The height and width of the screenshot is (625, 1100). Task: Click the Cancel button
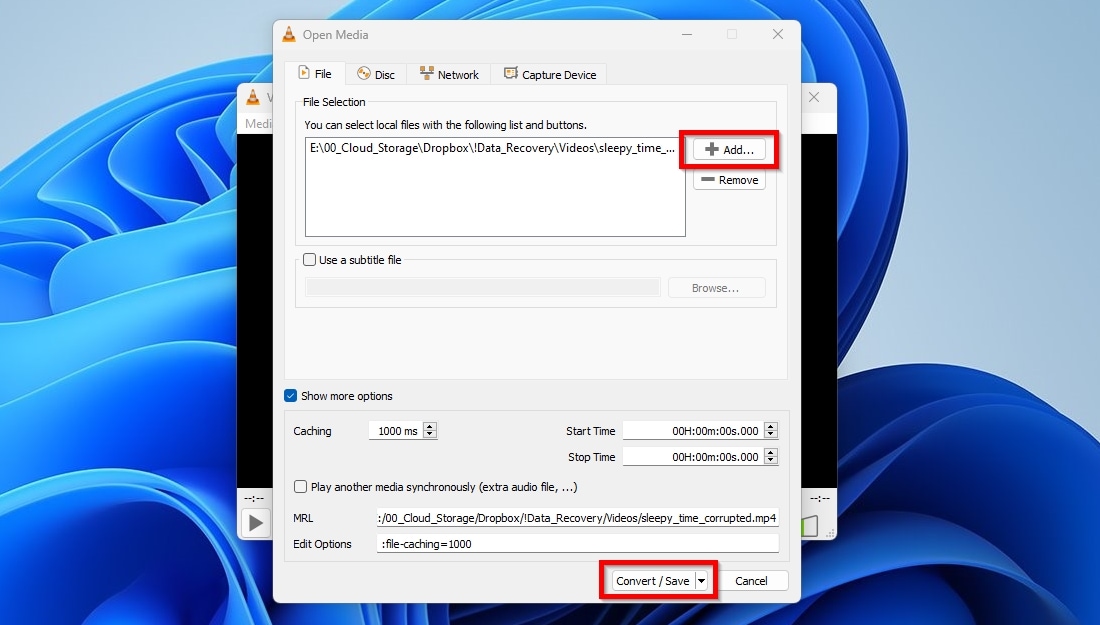point(751,581)
